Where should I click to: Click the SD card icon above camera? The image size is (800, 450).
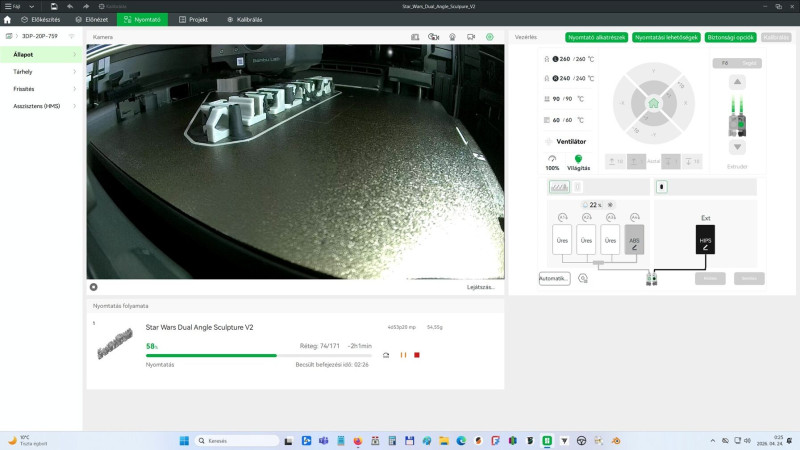tap(415, 37)
